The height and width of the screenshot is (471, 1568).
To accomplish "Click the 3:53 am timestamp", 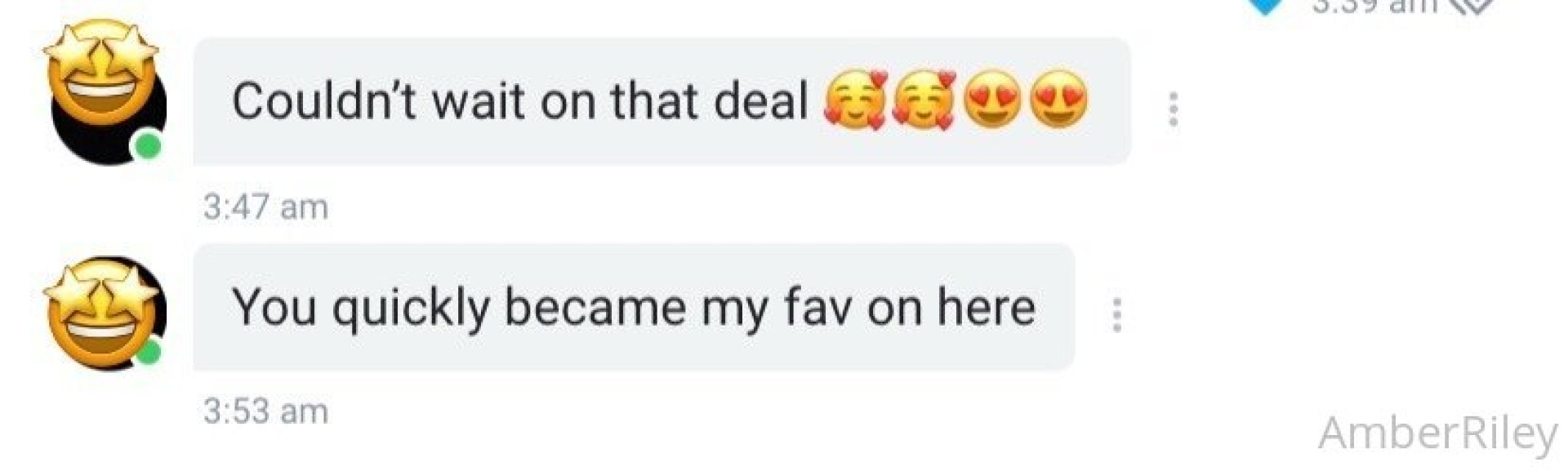I will pos(266,411).
